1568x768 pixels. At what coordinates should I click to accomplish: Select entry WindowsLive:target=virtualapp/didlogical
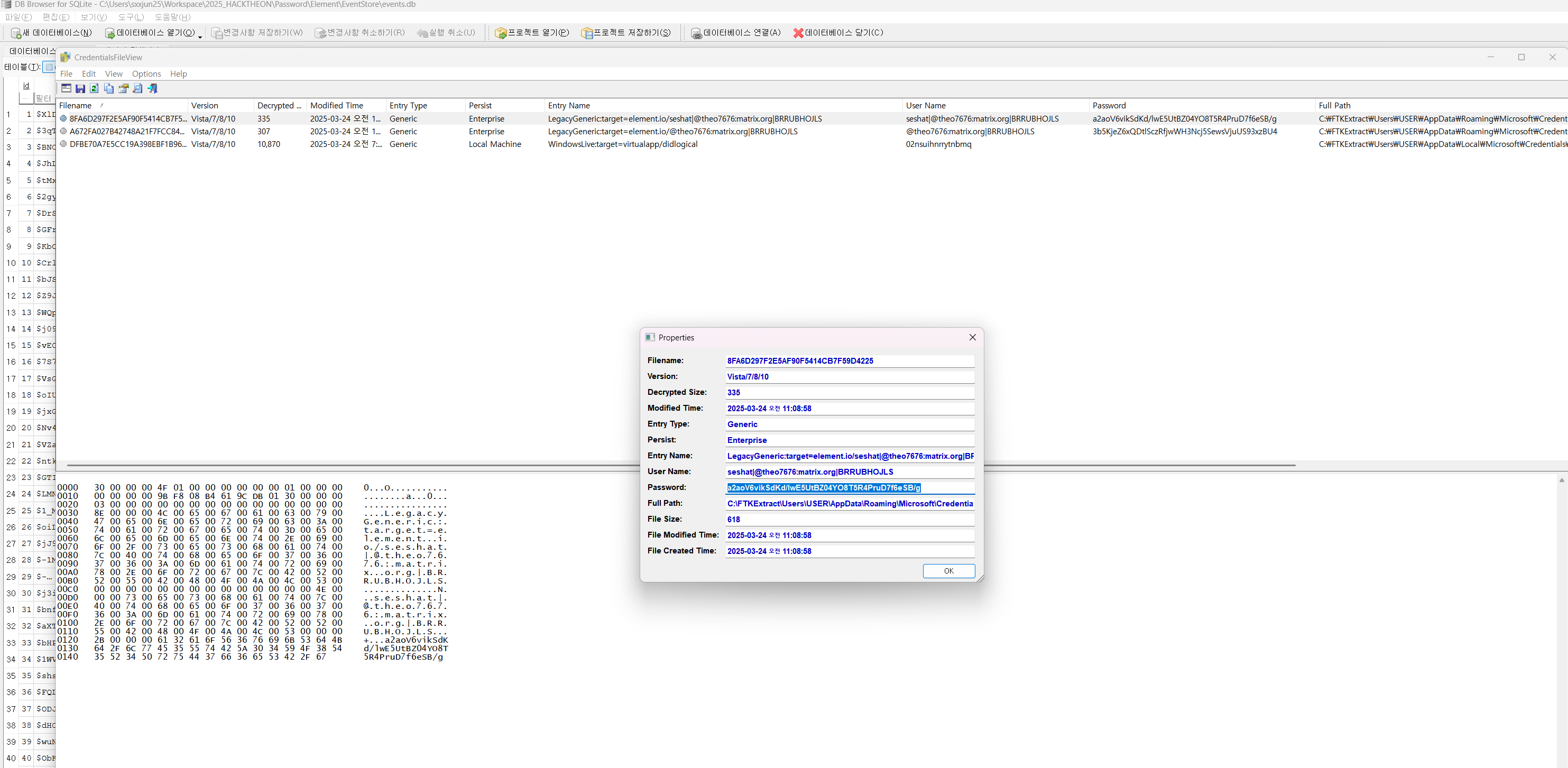[622, 144]
